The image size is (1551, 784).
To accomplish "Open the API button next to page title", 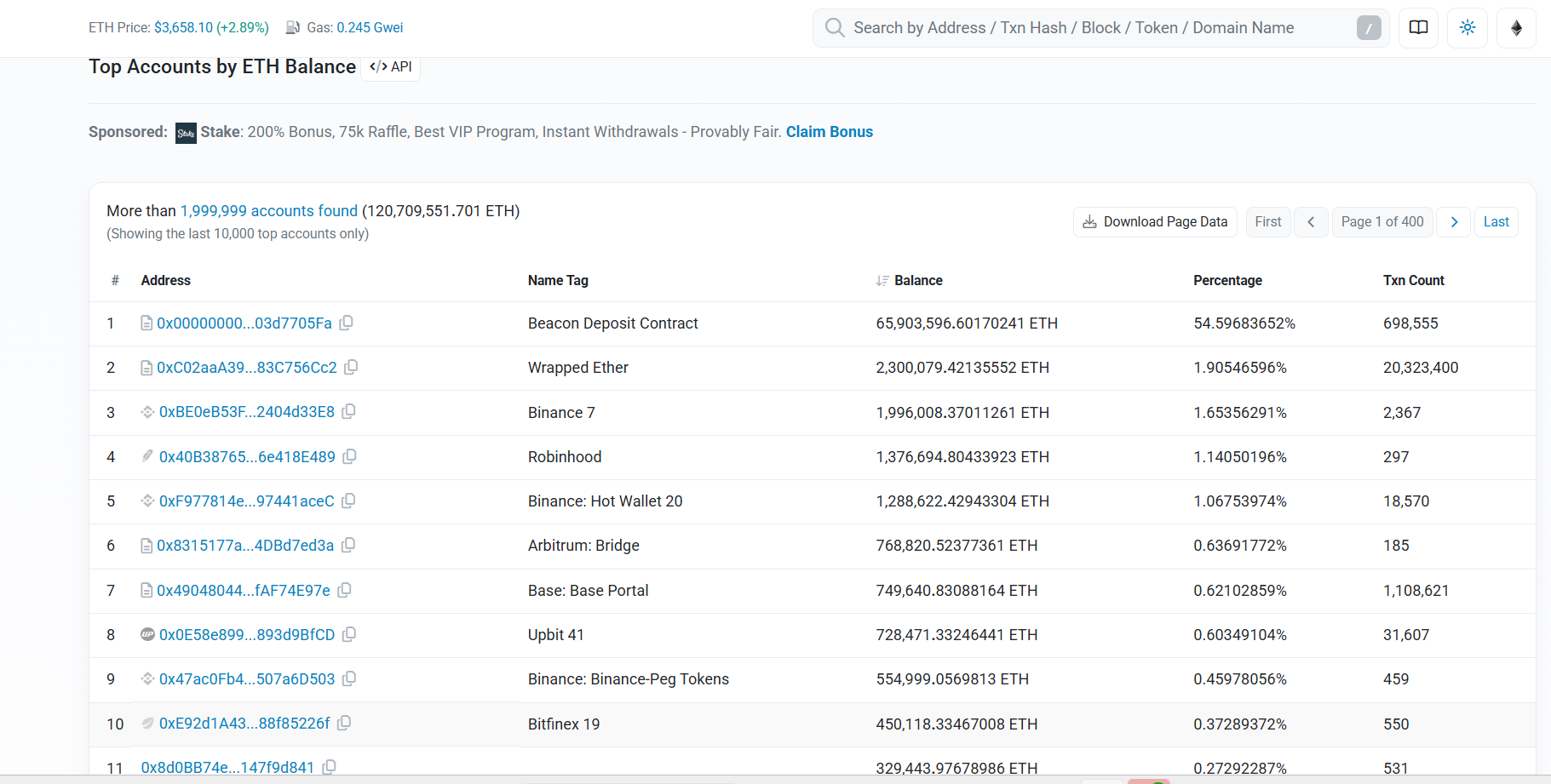I will (x=390, y=66).
